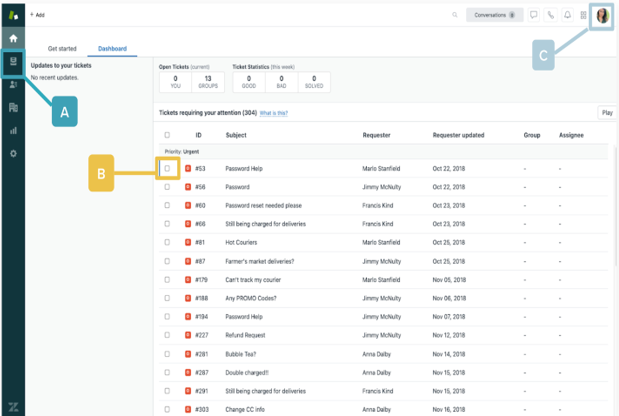Open the Reporting bar chart icon
This screenshot has width=619, height=416.
pos(13,130)
